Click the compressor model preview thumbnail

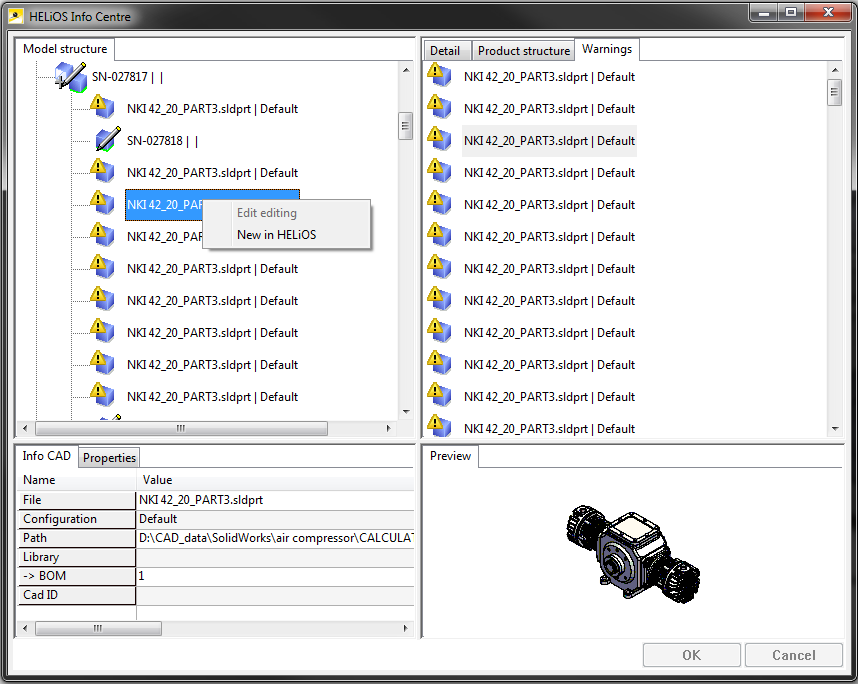pos(633,554)
